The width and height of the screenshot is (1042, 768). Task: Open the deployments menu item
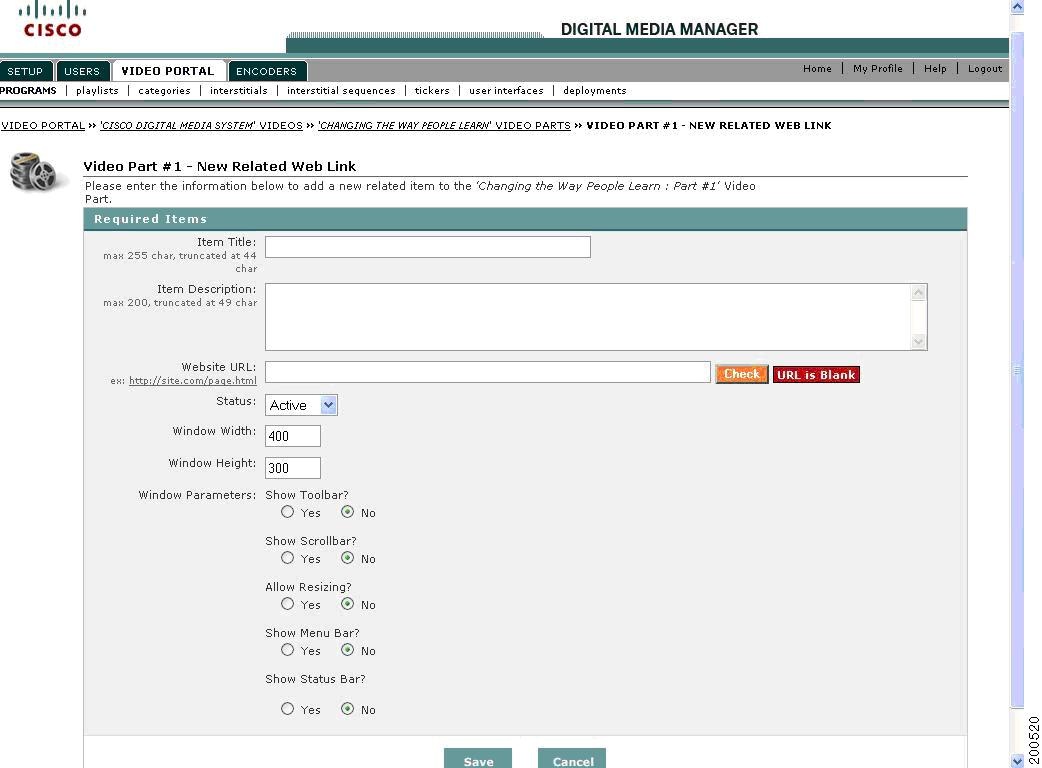pos(594,90)
